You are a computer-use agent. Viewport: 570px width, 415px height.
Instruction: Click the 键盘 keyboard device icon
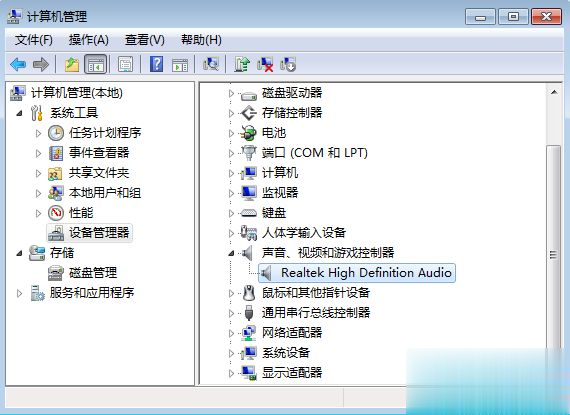click(x=249, y=213)
